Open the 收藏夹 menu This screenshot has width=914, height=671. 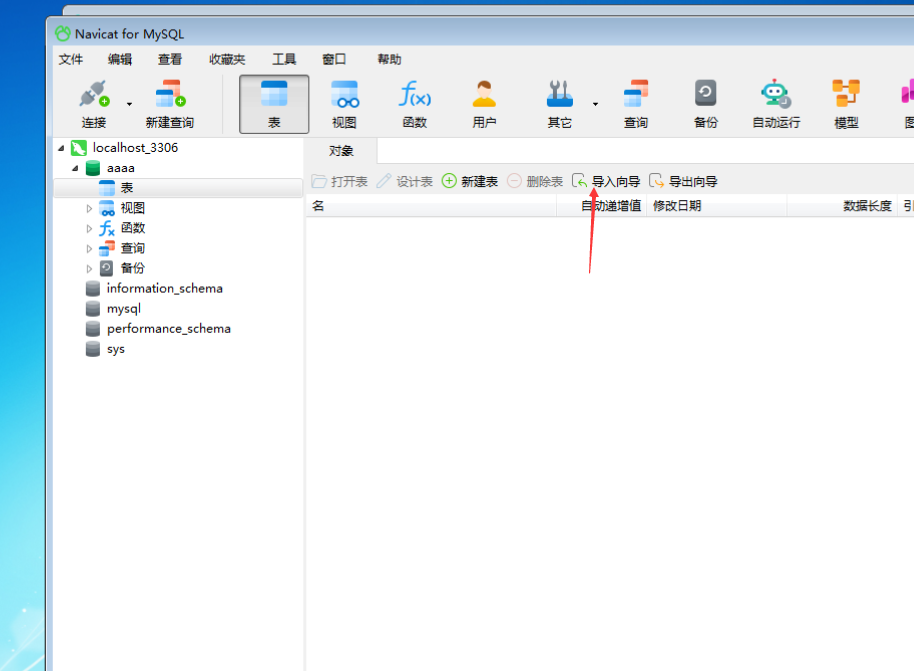(227, 59)
